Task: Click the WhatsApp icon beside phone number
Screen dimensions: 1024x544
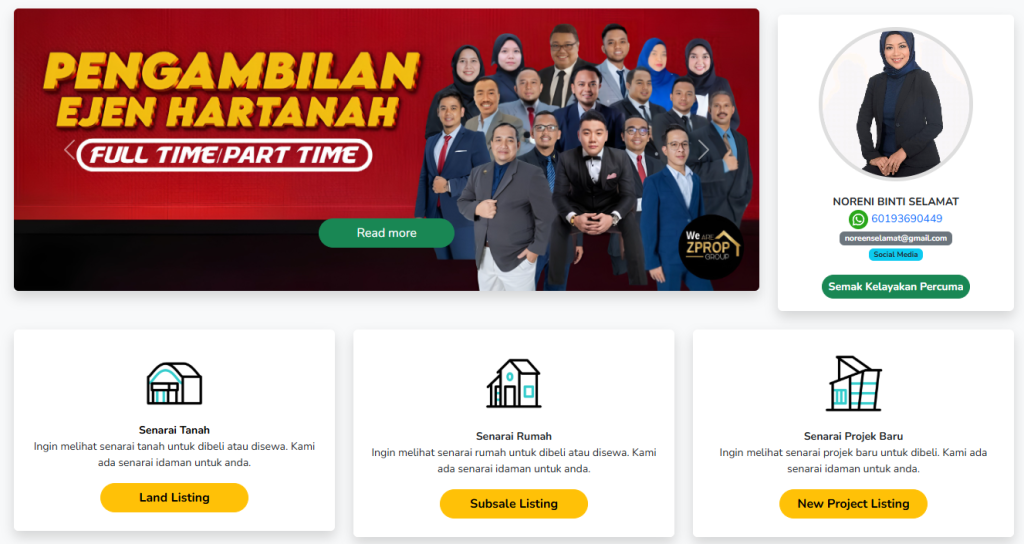Action: pos(858,219)
